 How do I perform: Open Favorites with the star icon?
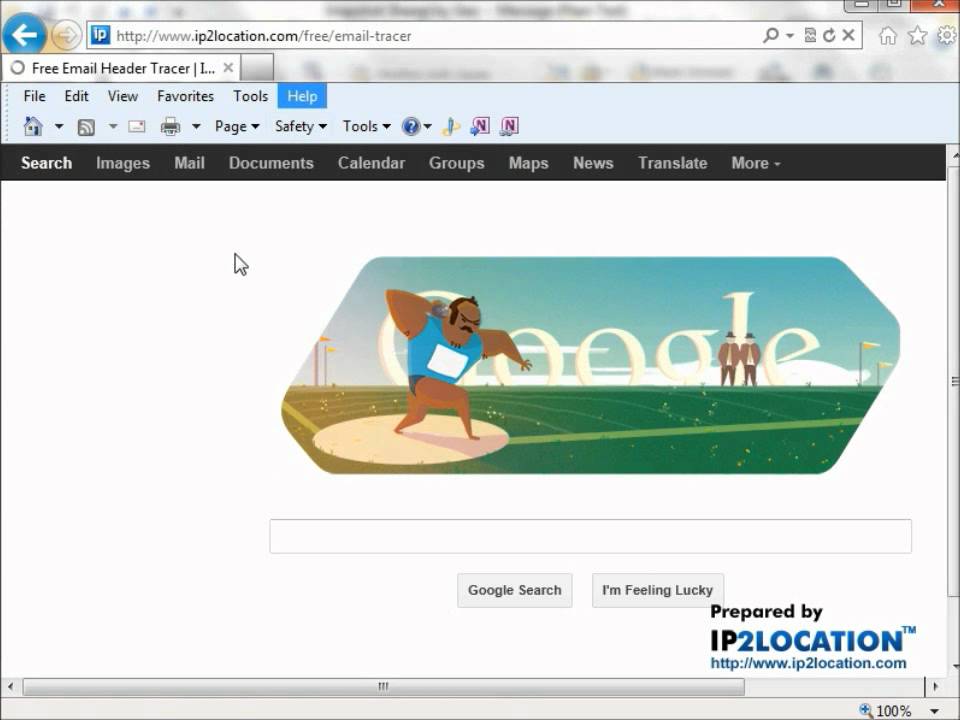[917, 36]
